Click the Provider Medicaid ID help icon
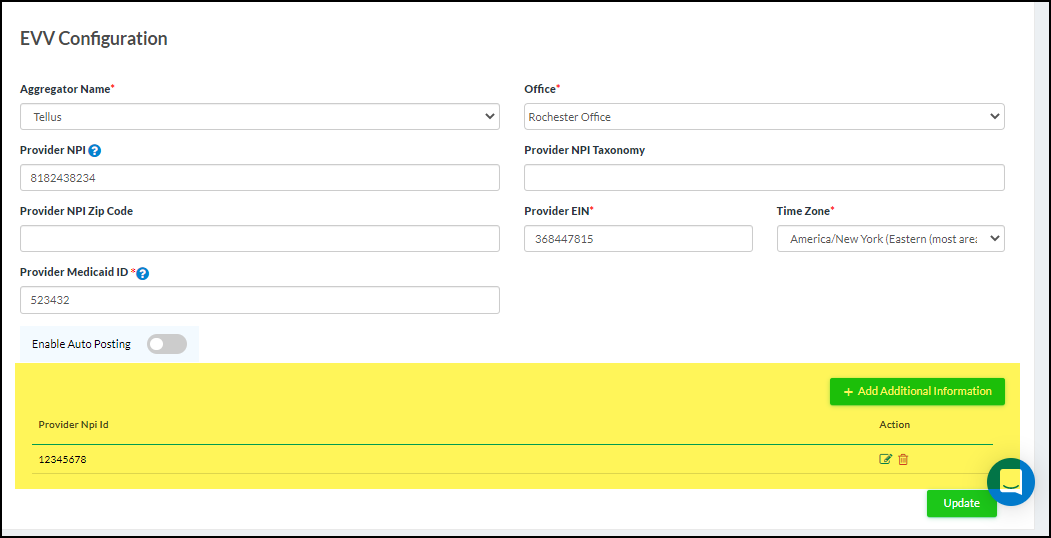The image size is (1051, 538). [x=142, y=273]
